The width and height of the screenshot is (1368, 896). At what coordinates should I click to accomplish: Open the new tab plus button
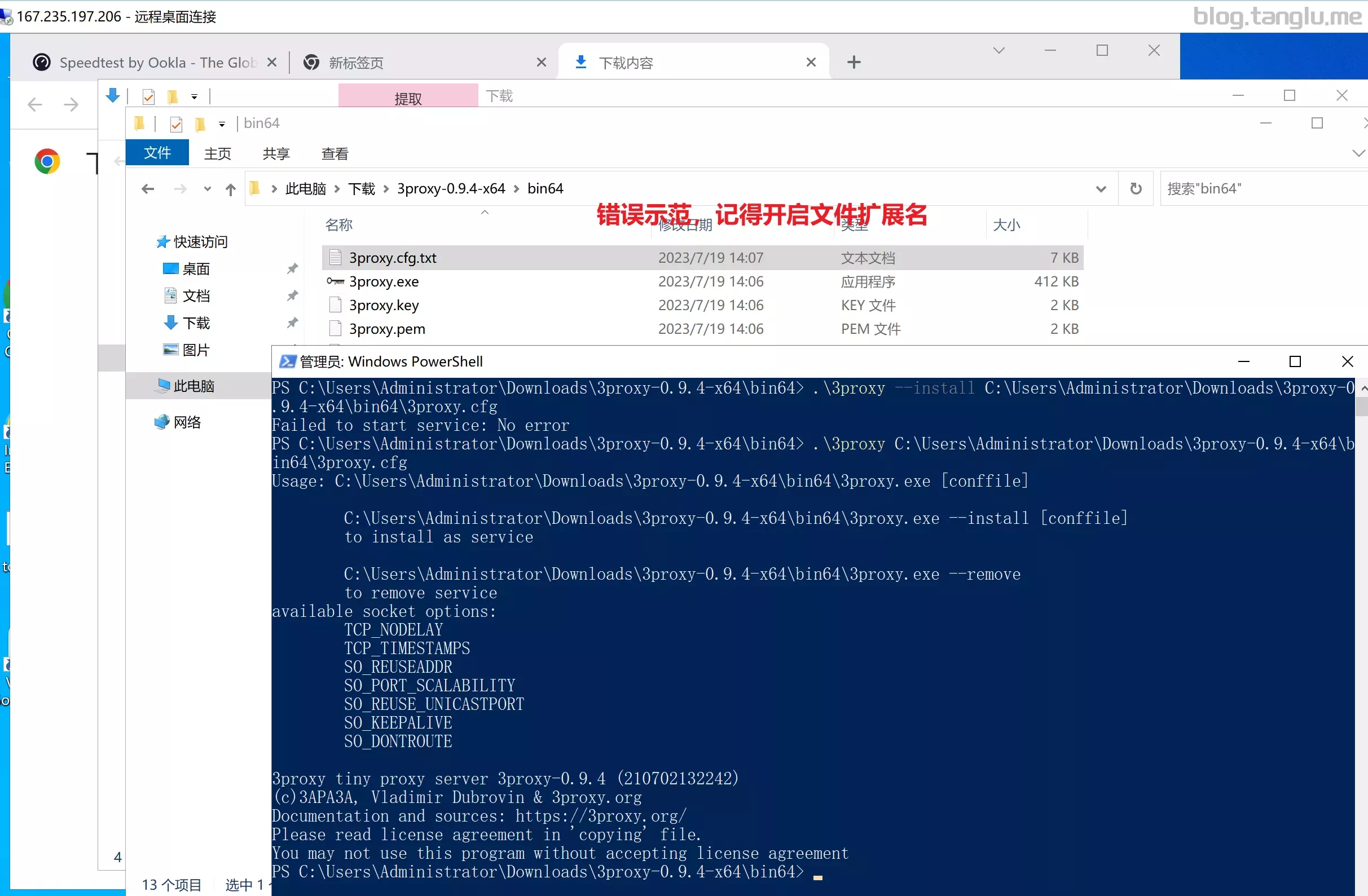click(854, 62)
